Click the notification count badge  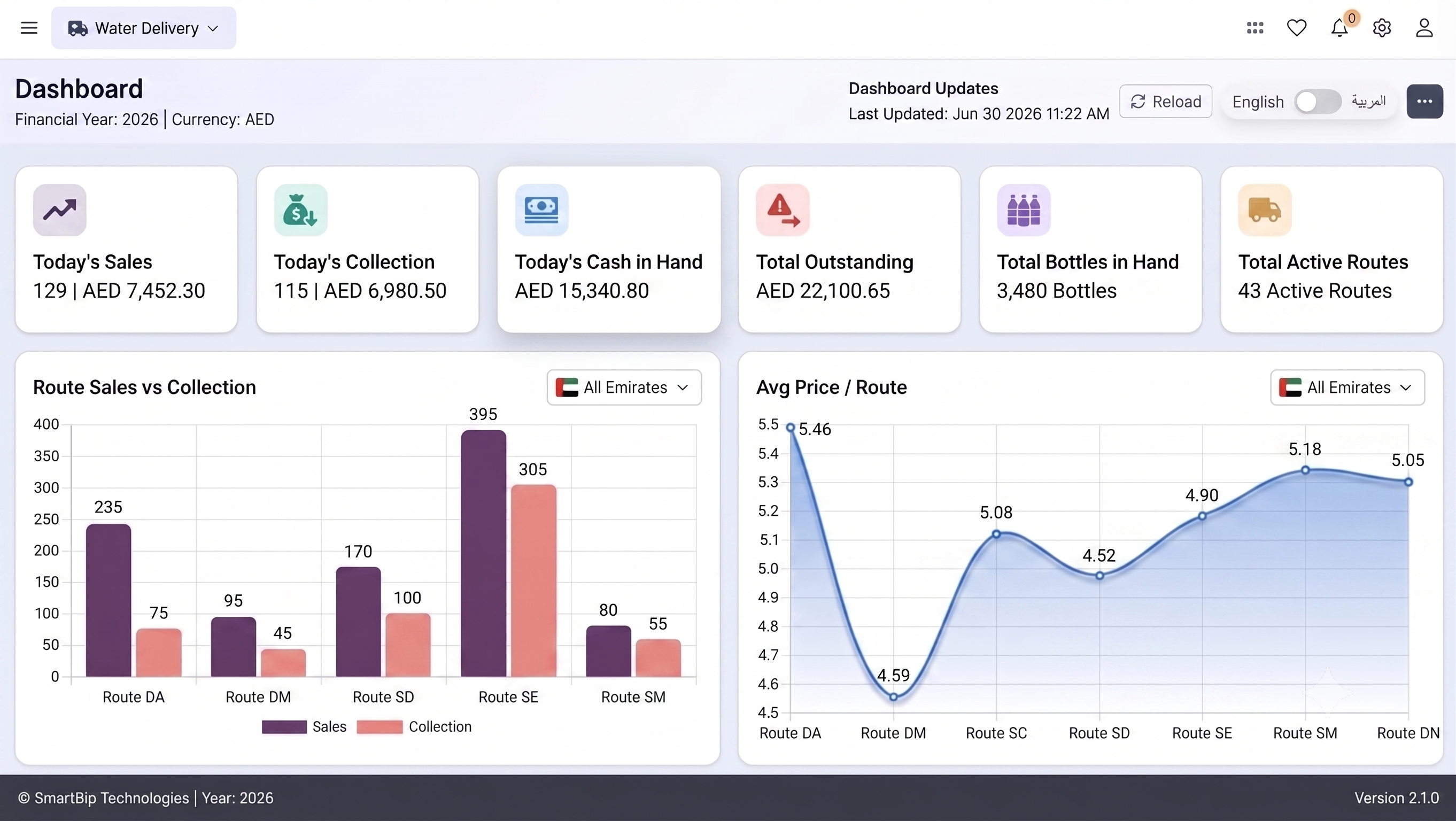(1351, 18)
